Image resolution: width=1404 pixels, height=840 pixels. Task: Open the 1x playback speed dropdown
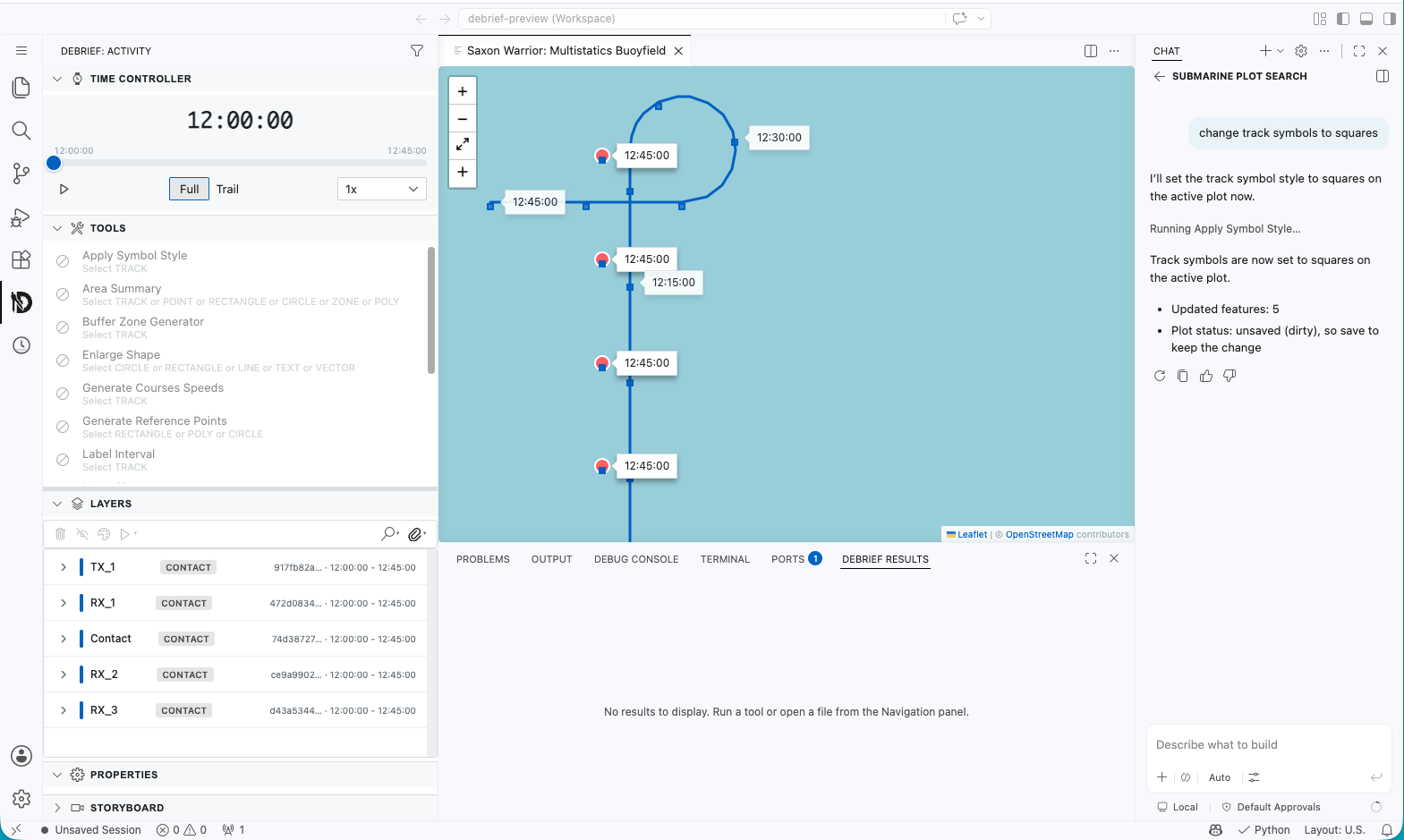[382, 189]
